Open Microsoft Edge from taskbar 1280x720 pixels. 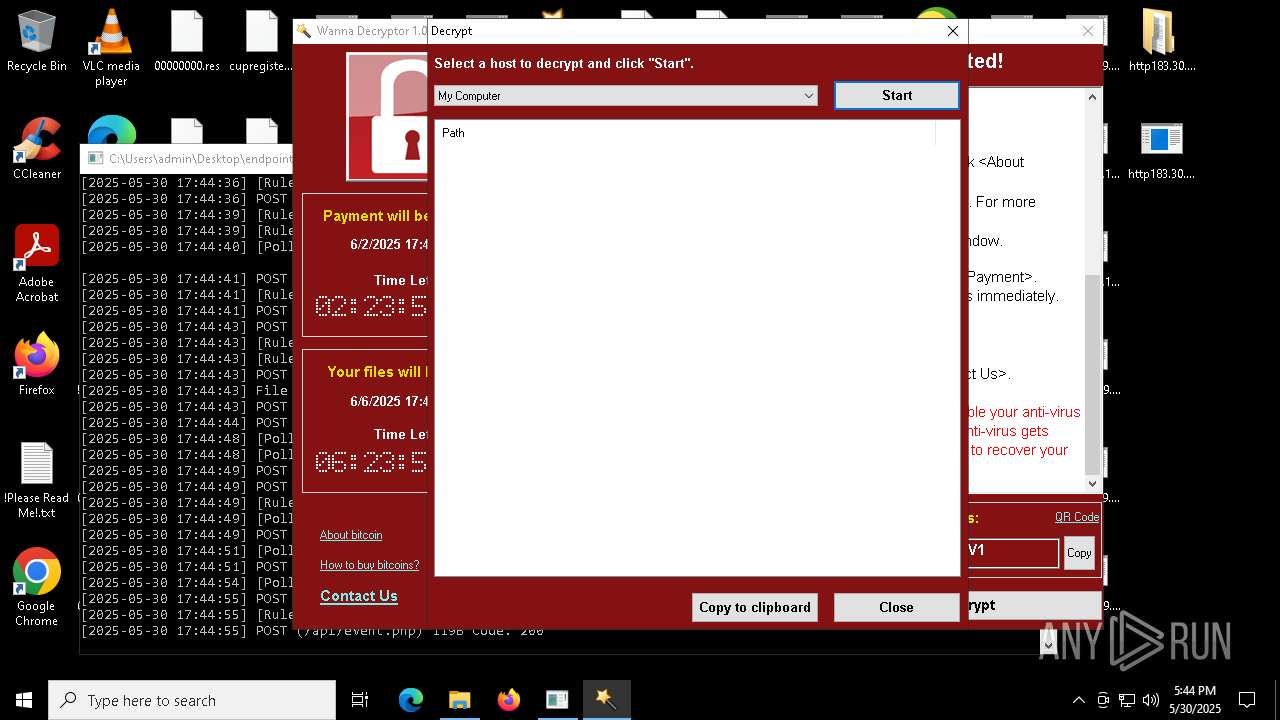pyautogui.click(x=411, y=700)
